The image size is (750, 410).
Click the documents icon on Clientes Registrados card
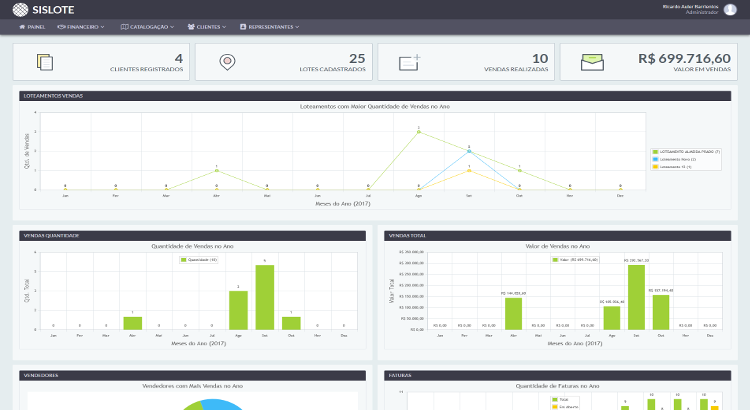point(44,62)
